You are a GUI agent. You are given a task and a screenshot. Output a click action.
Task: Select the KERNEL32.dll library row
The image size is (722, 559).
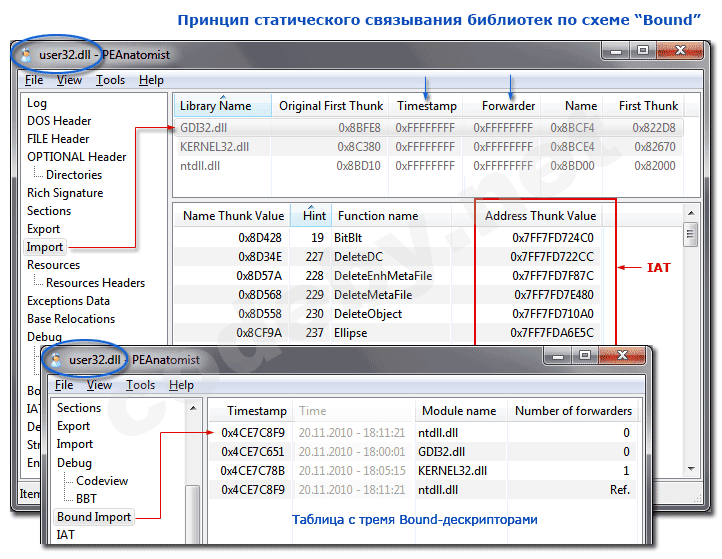coord(214,147)
